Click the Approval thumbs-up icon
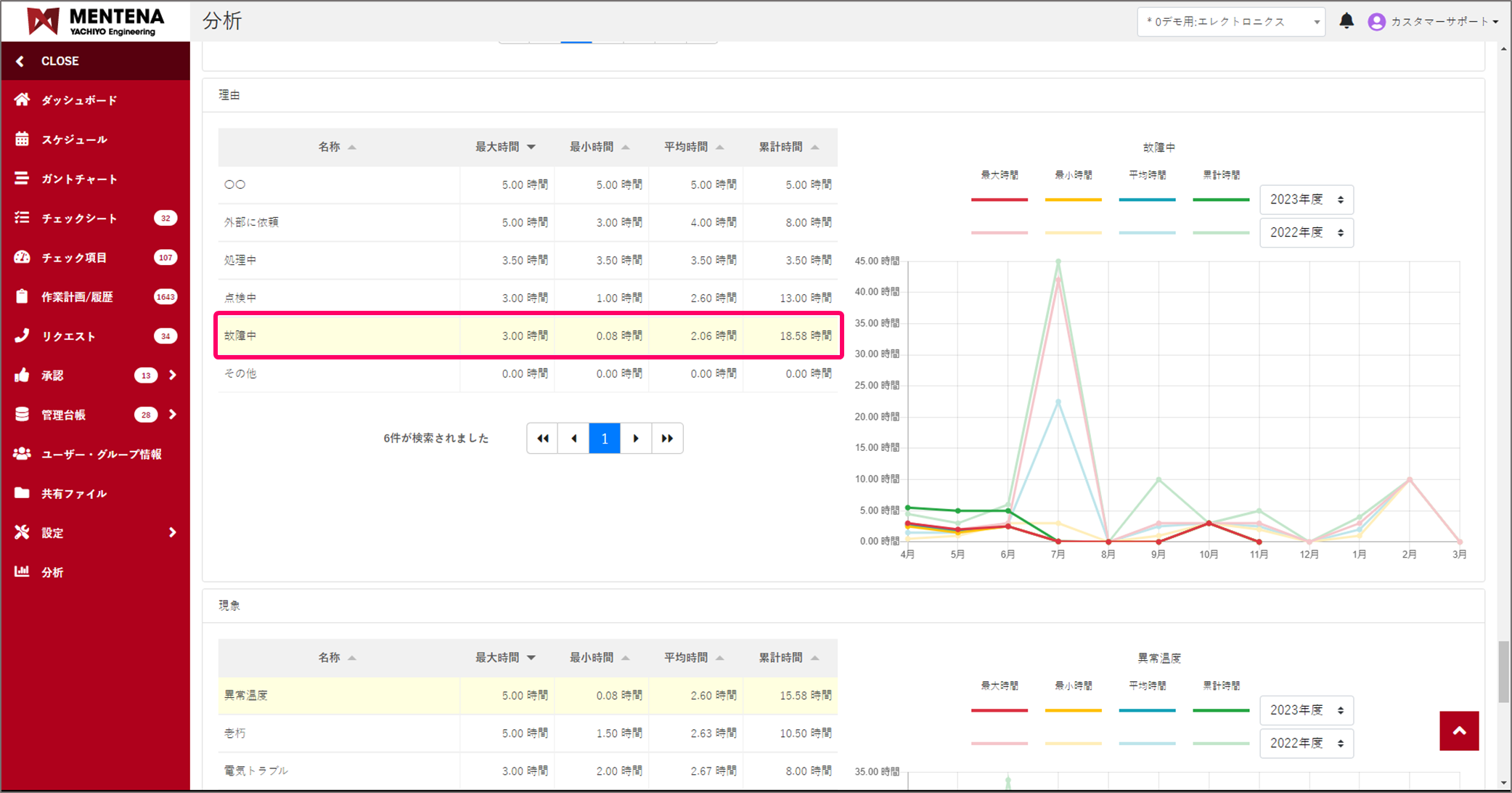 tap(22, 375)
